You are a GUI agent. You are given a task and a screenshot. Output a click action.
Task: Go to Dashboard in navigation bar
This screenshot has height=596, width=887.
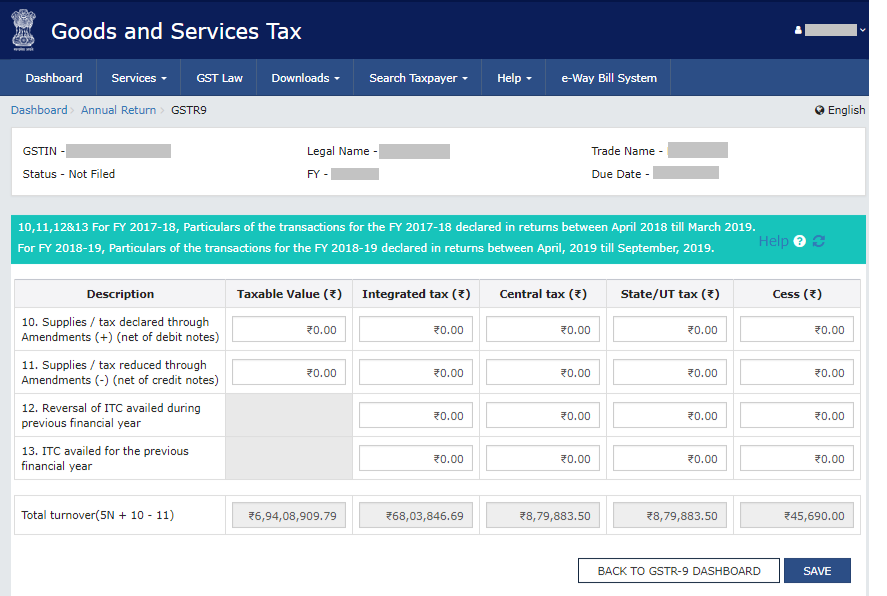pyautogui.click(x=54, y=78)
